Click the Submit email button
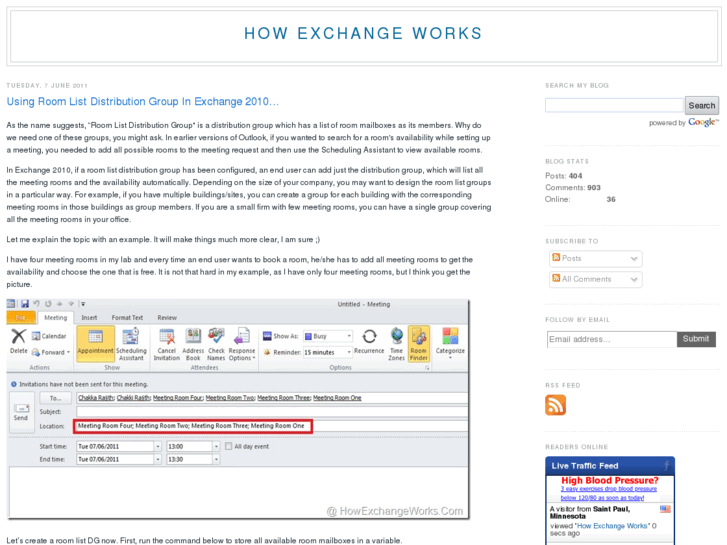Image resolution: width=727 pixels, height=545 pixels. pos(696,339)
